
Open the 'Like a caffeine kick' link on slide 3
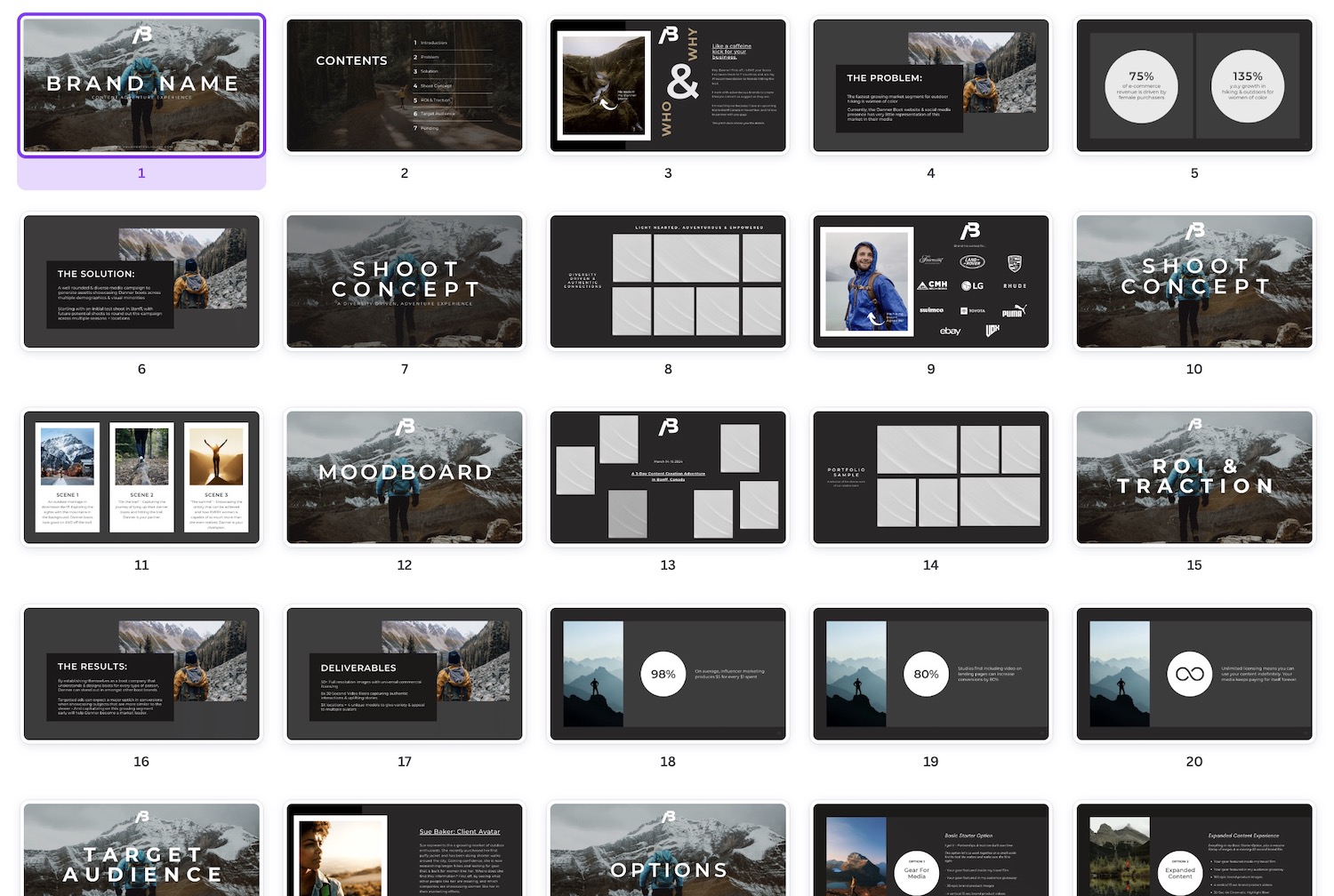(x=731, y=51)
